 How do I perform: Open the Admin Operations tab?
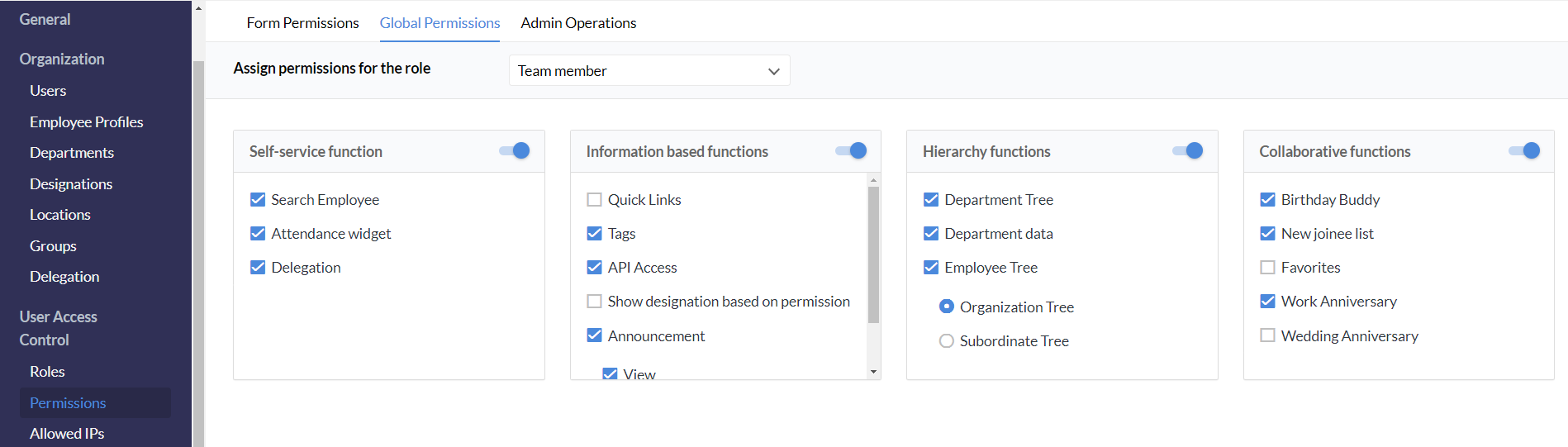pos(578,23)
